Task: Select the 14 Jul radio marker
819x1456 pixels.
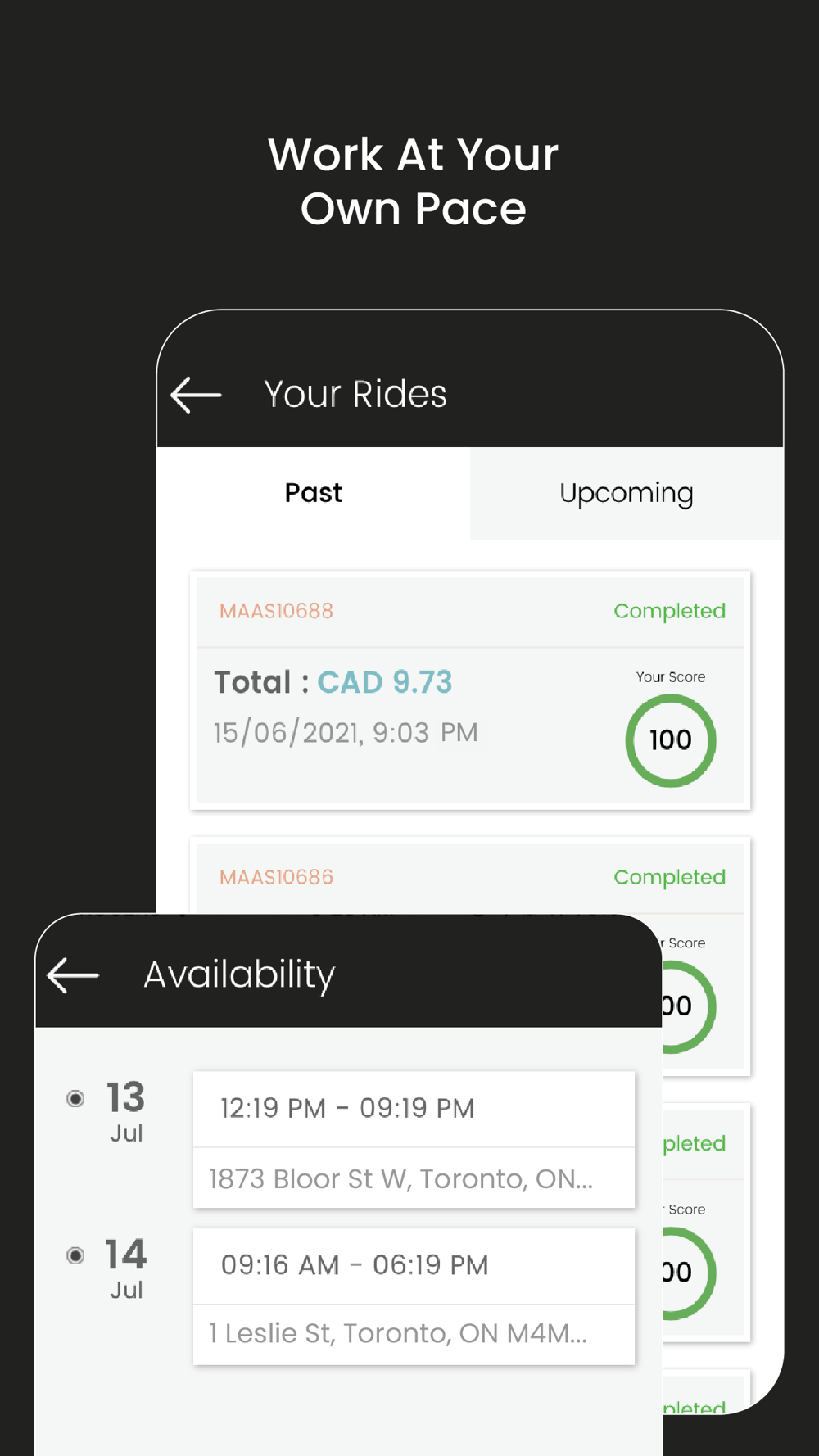Action: point(75,1255)
